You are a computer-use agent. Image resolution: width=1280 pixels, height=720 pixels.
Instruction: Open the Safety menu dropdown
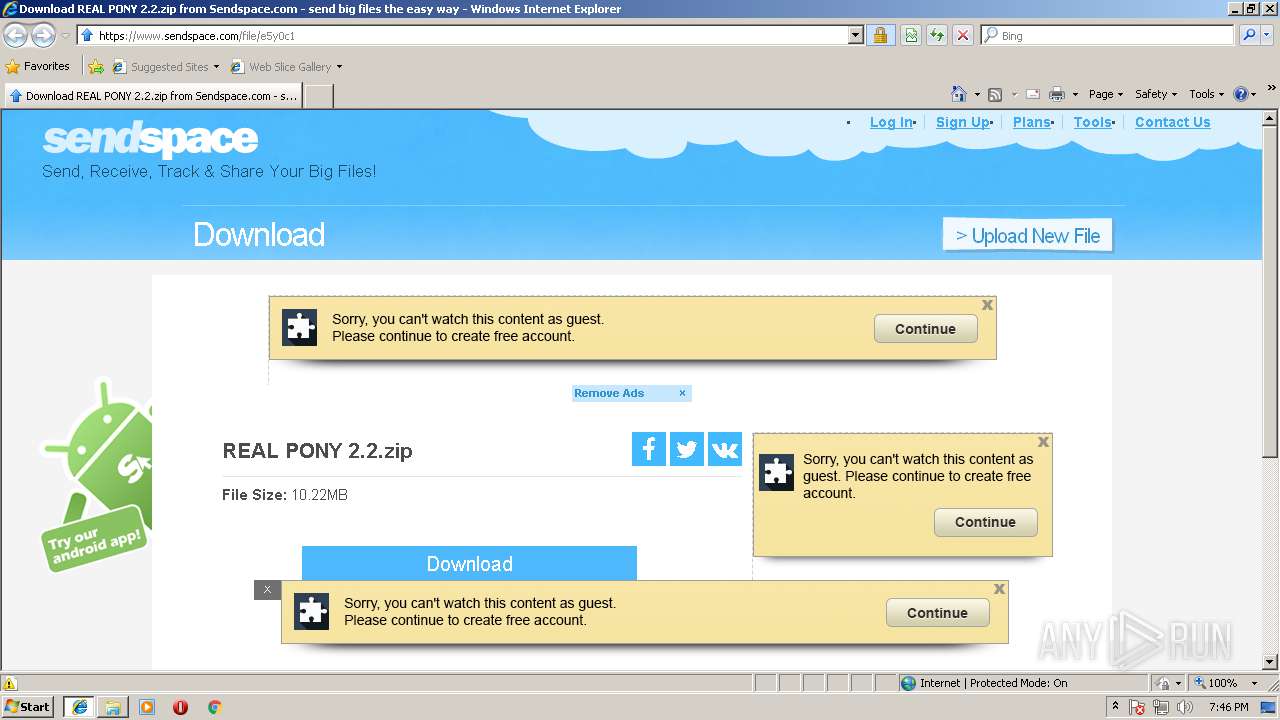click(x=1156, y=94)
